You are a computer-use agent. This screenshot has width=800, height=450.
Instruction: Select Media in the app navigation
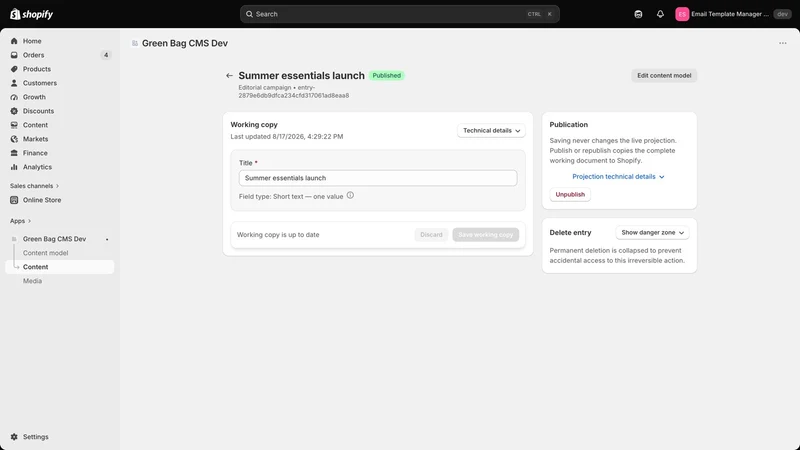(32, 281)
